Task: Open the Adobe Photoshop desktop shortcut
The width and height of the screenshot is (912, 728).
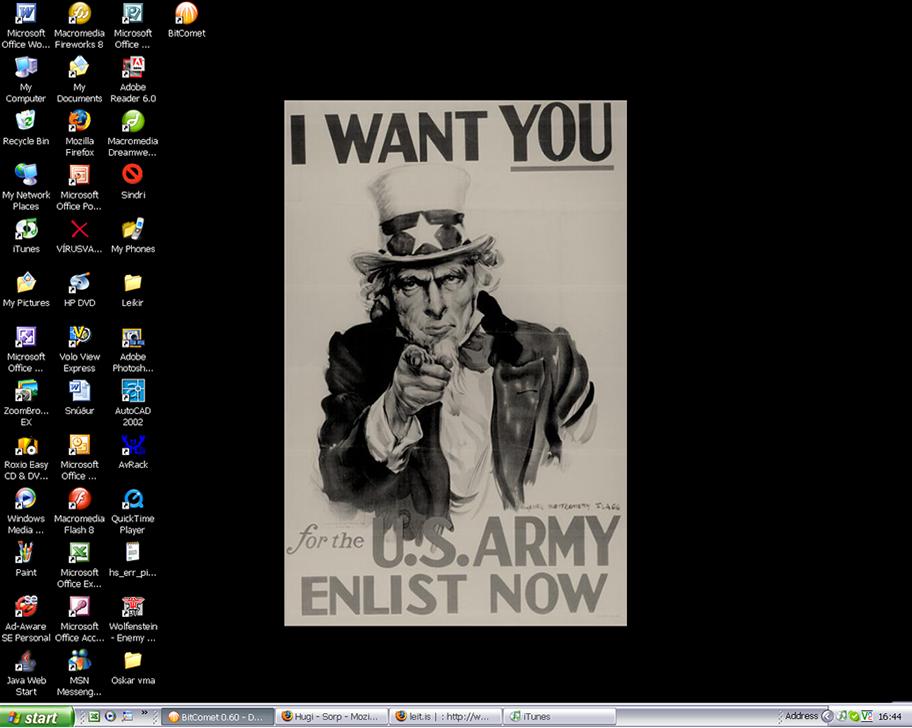Action: [133, 350]
